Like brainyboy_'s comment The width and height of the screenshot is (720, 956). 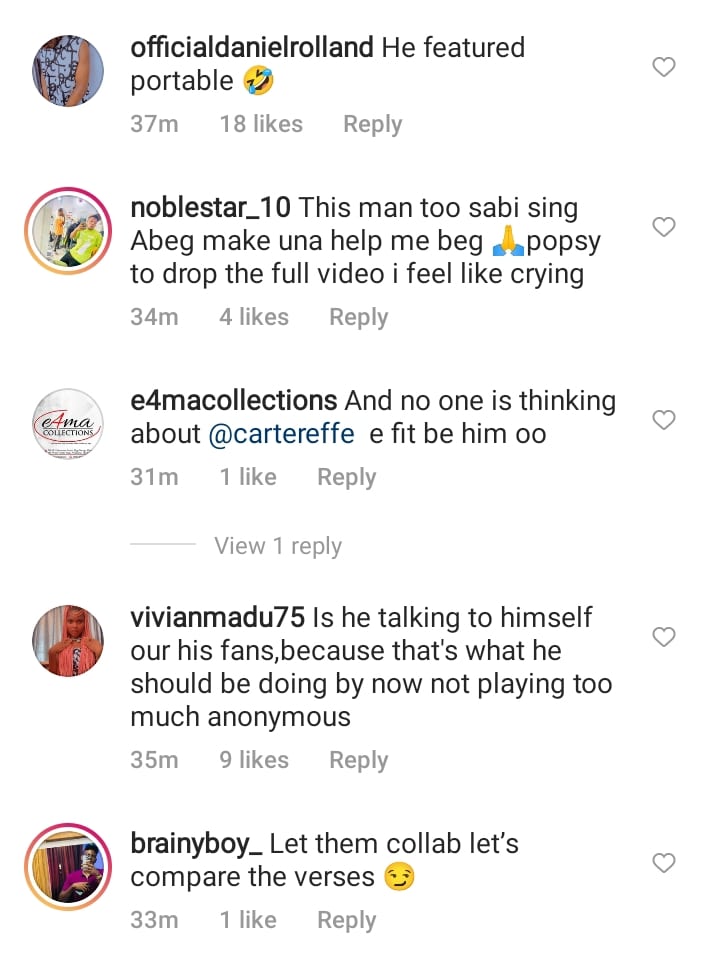click(x=664, y=862)
